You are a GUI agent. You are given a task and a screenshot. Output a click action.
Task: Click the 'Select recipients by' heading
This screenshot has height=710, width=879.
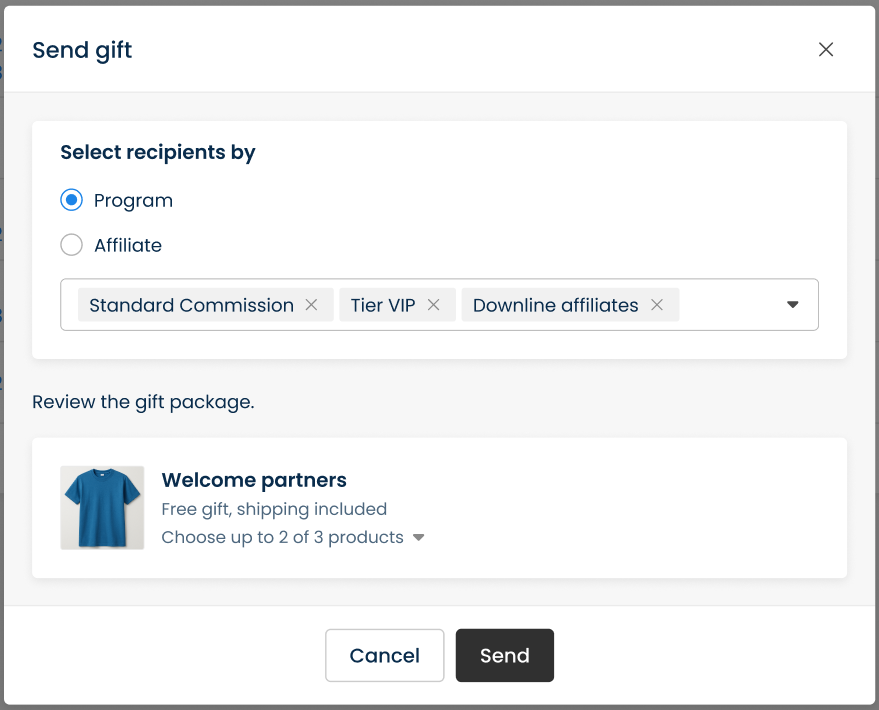158,152
